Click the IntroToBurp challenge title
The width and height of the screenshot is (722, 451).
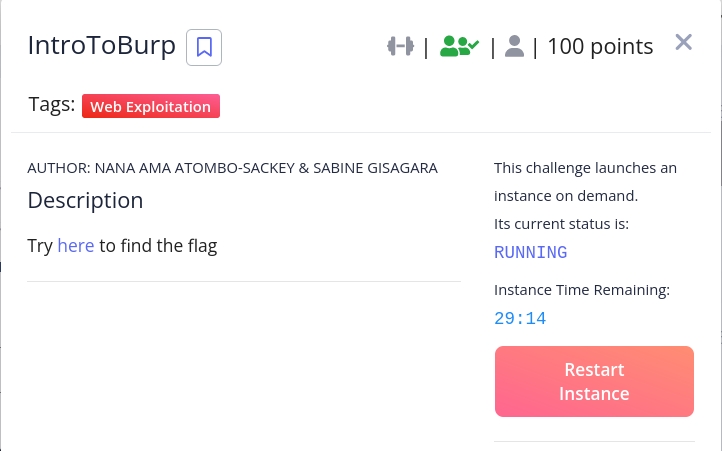click(102, 46)
